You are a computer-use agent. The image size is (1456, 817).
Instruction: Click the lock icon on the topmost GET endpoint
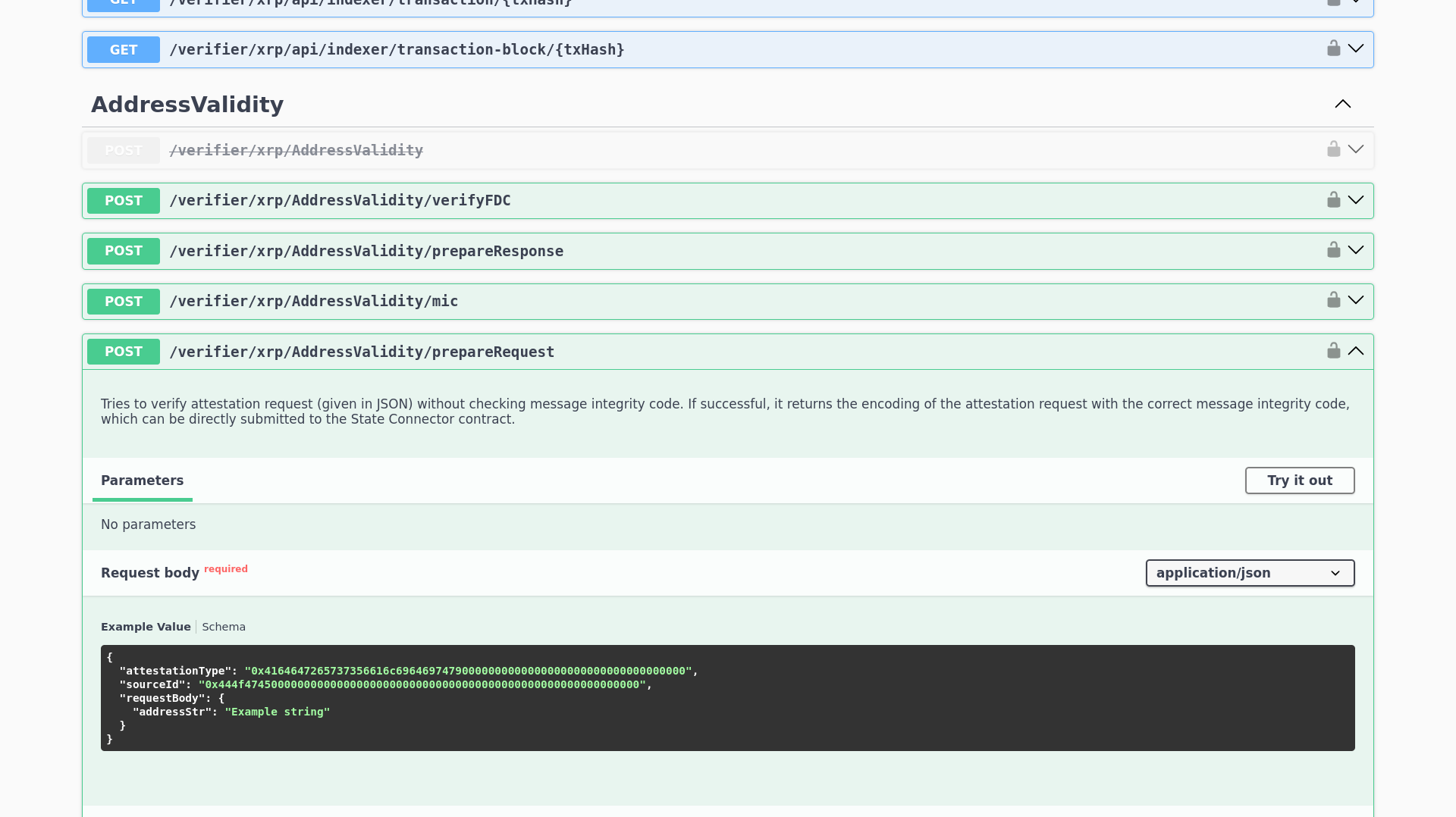[x=1333, y=2]
